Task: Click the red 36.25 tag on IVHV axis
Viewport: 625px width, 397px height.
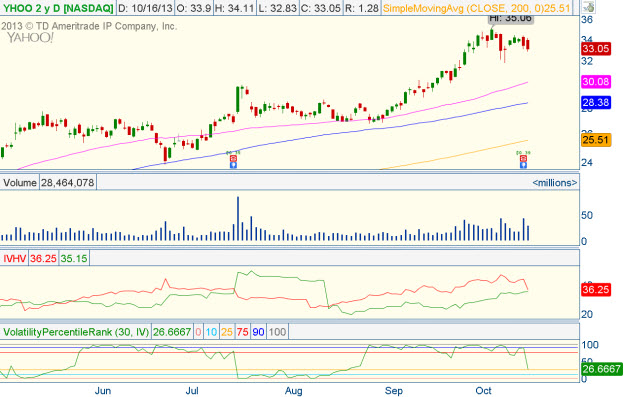Action: 596,289
